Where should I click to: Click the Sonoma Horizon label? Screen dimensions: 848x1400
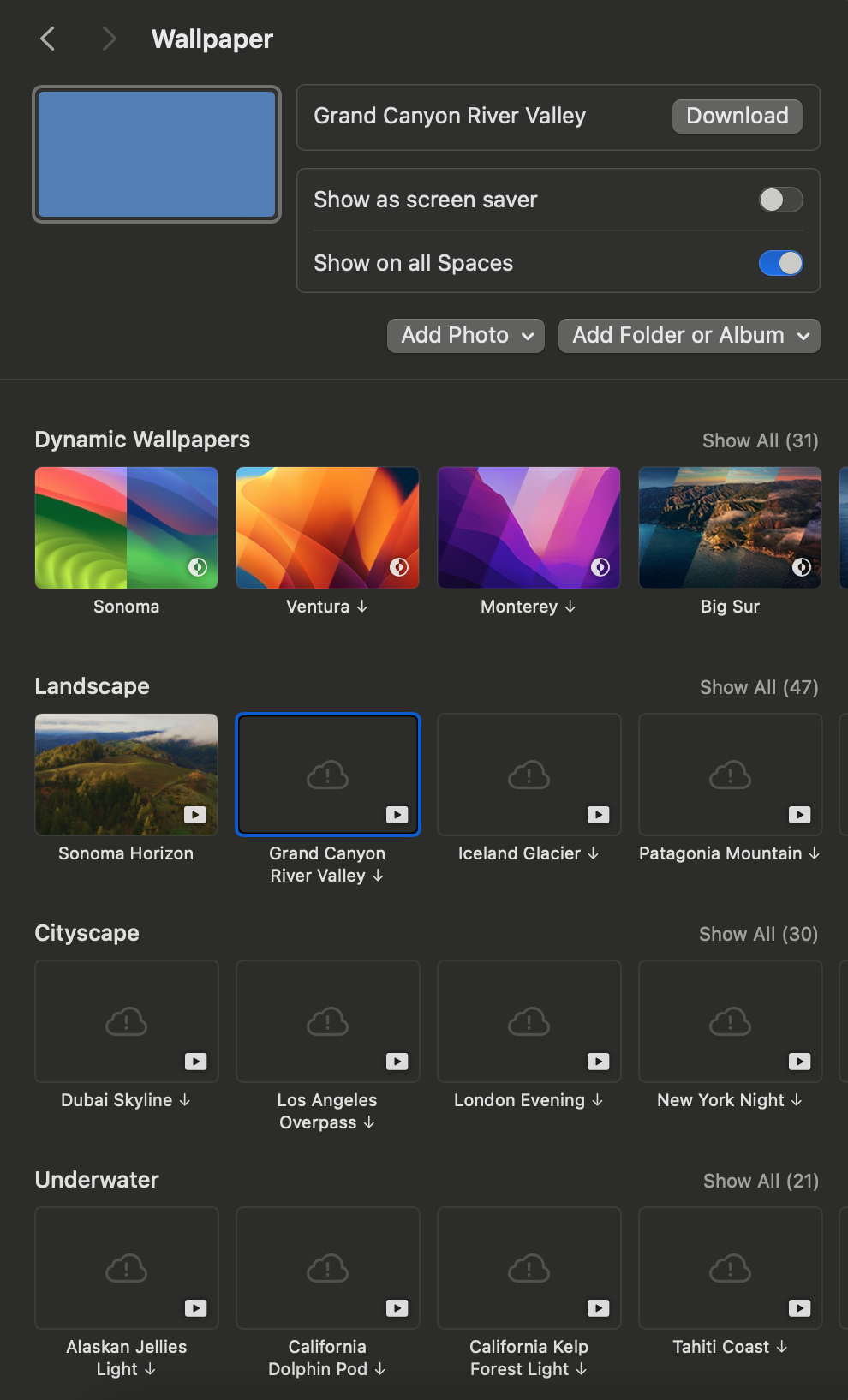pyautogui.click(x=126, y=853)
